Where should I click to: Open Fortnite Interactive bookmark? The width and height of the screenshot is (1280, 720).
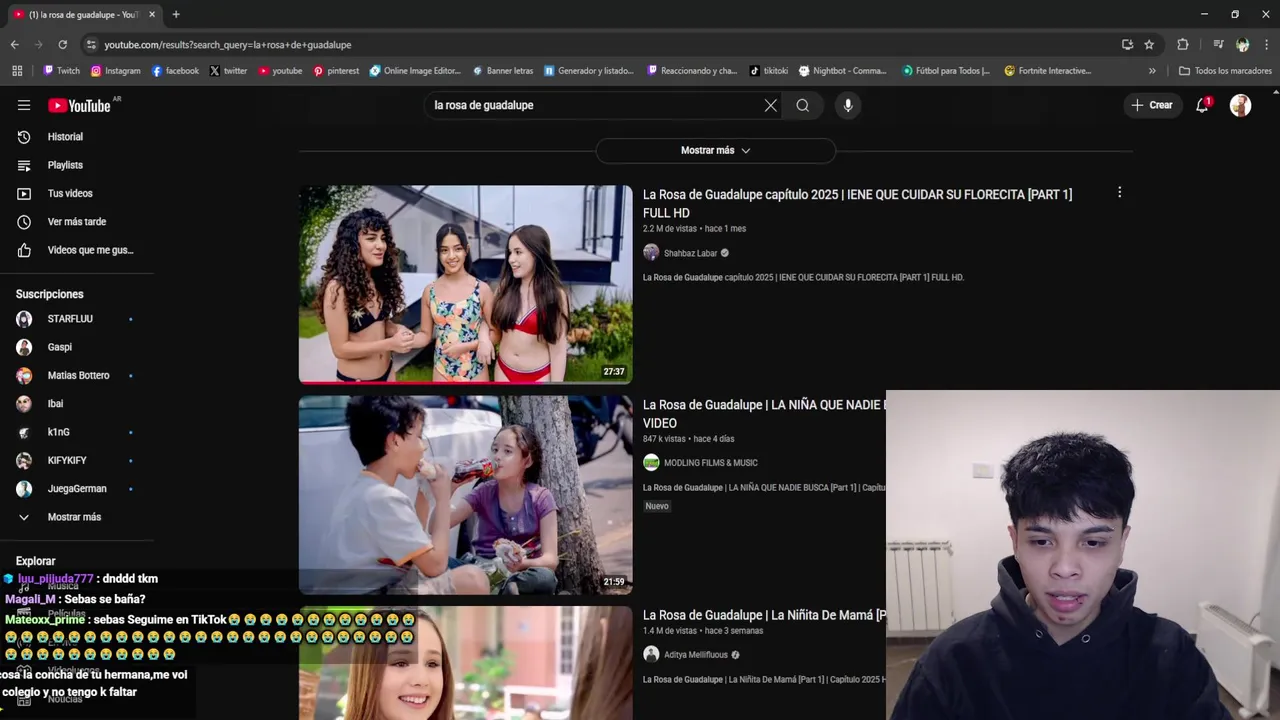(x=1048, y=71)
